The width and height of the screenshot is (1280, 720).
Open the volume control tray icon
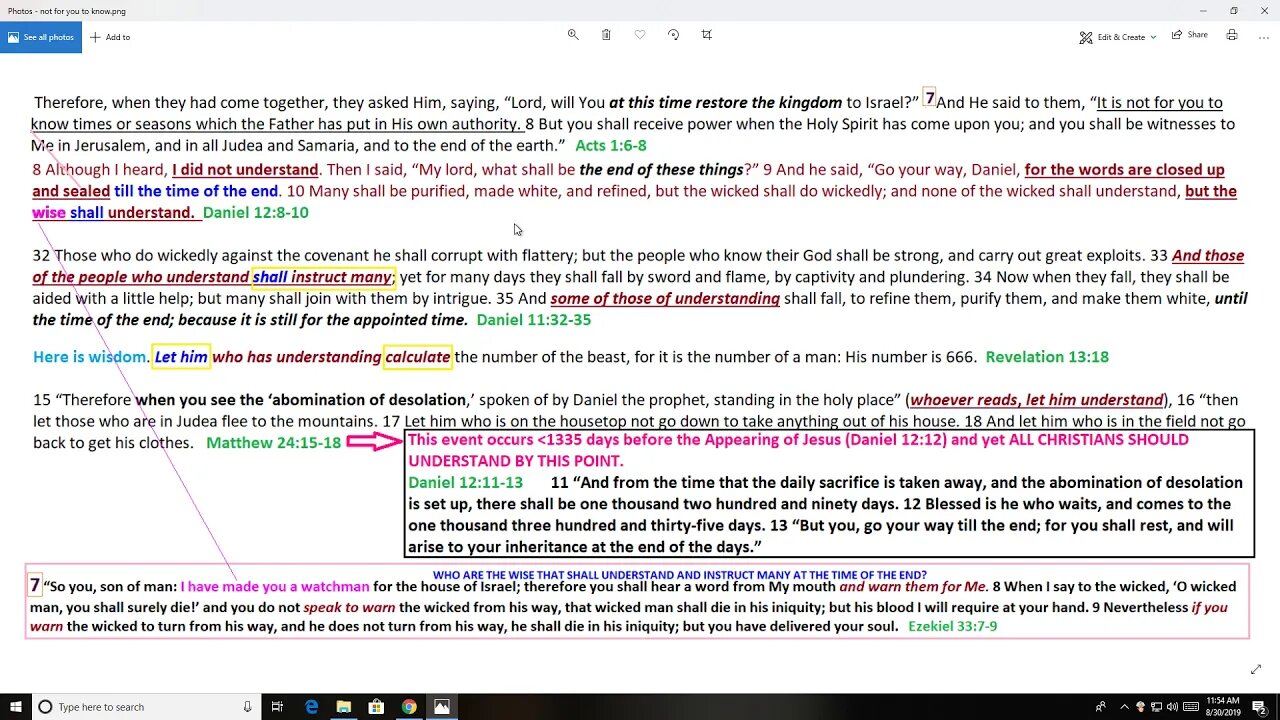tap(1173, 707)
